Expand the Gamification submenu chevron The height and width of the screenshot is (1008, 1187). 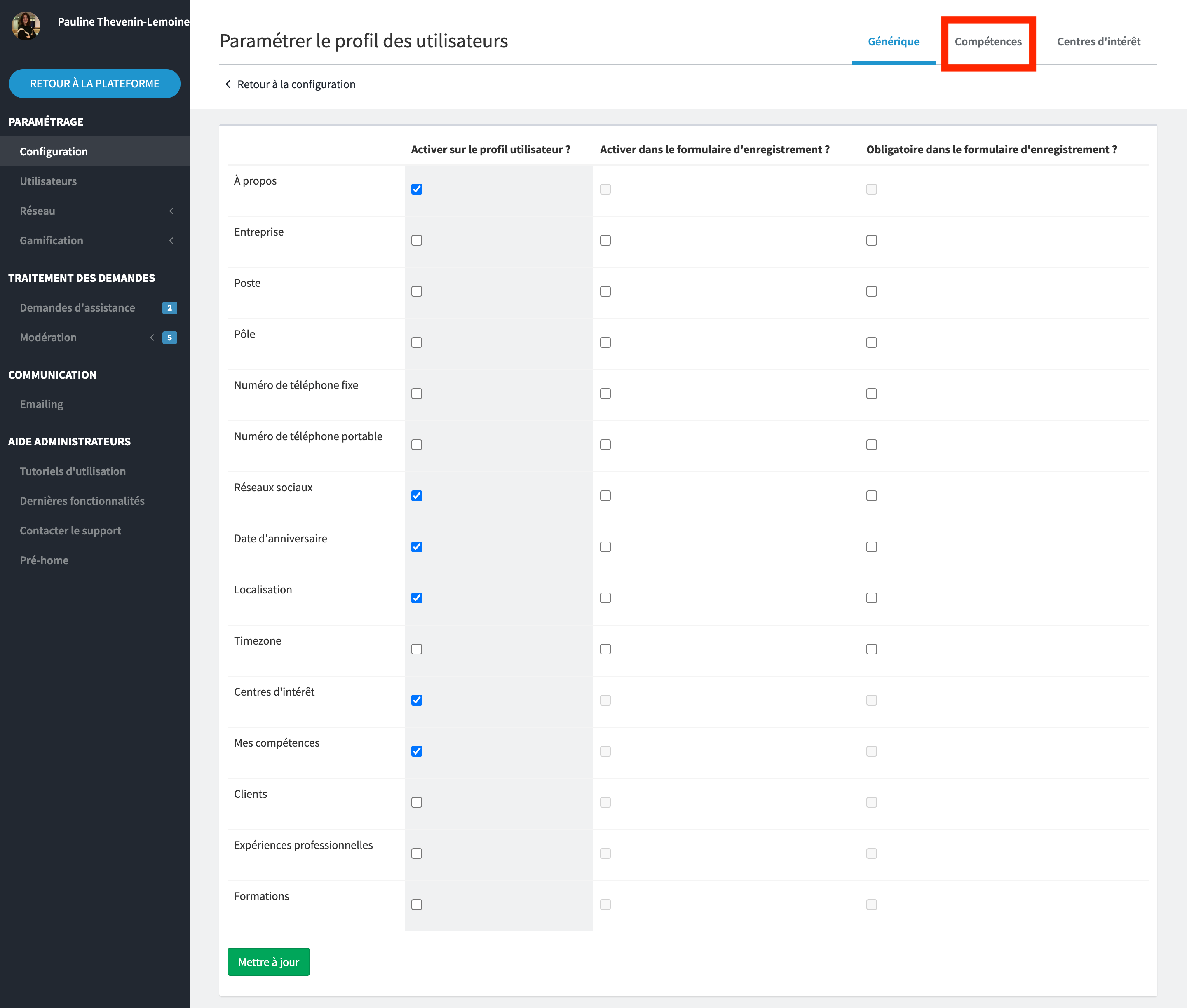pos(171,241)
